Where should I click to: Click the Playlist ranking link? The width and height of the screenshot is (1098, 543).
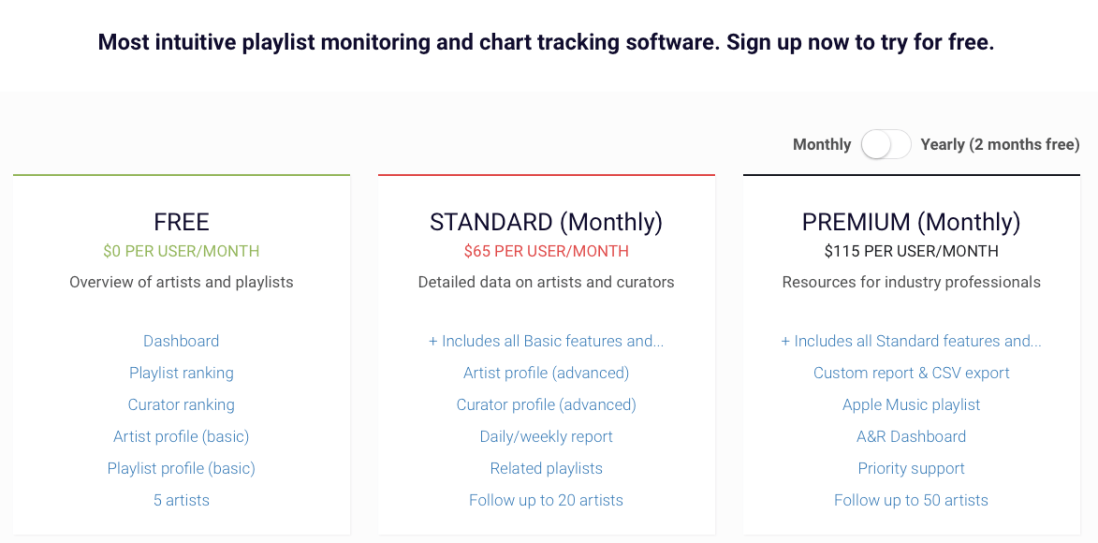click(181, 373)
